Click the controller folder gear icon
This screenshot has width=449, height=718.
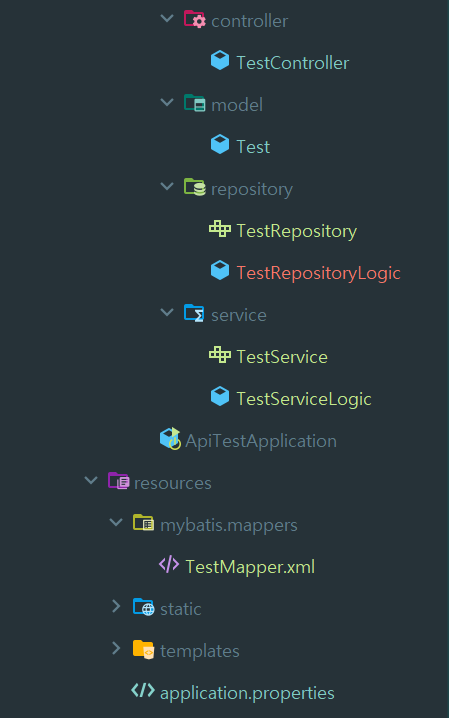[195, 20]
